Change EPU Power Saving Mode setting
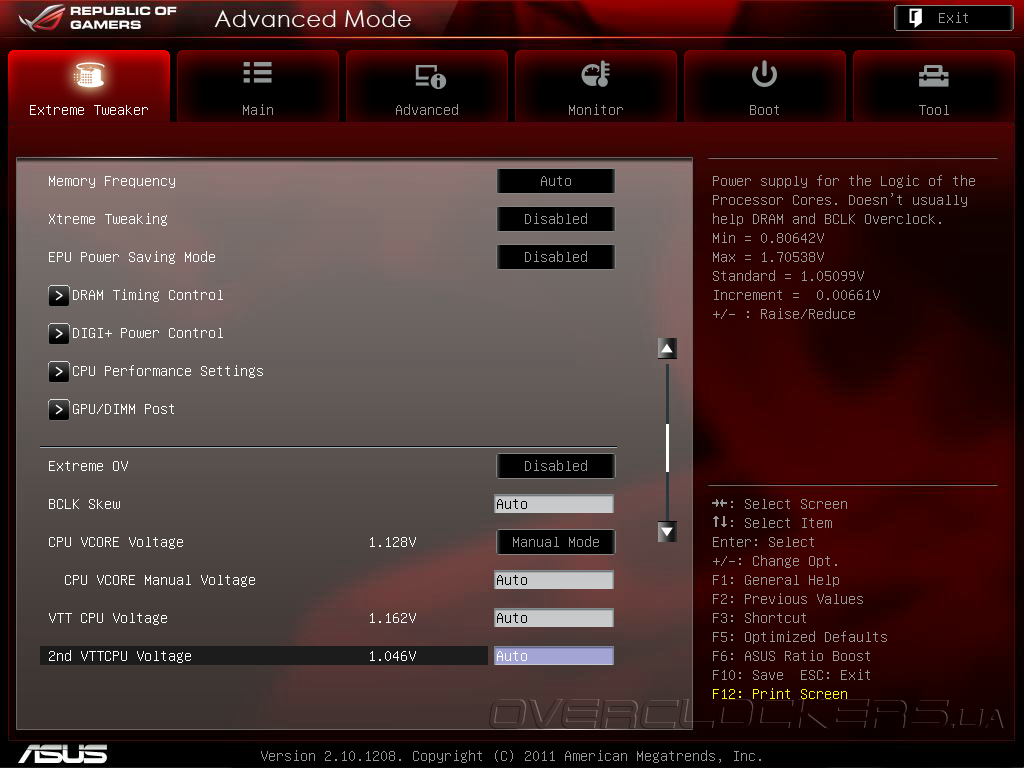Image resolution: width=1024 pixels, height=768 pixels. 556,257
